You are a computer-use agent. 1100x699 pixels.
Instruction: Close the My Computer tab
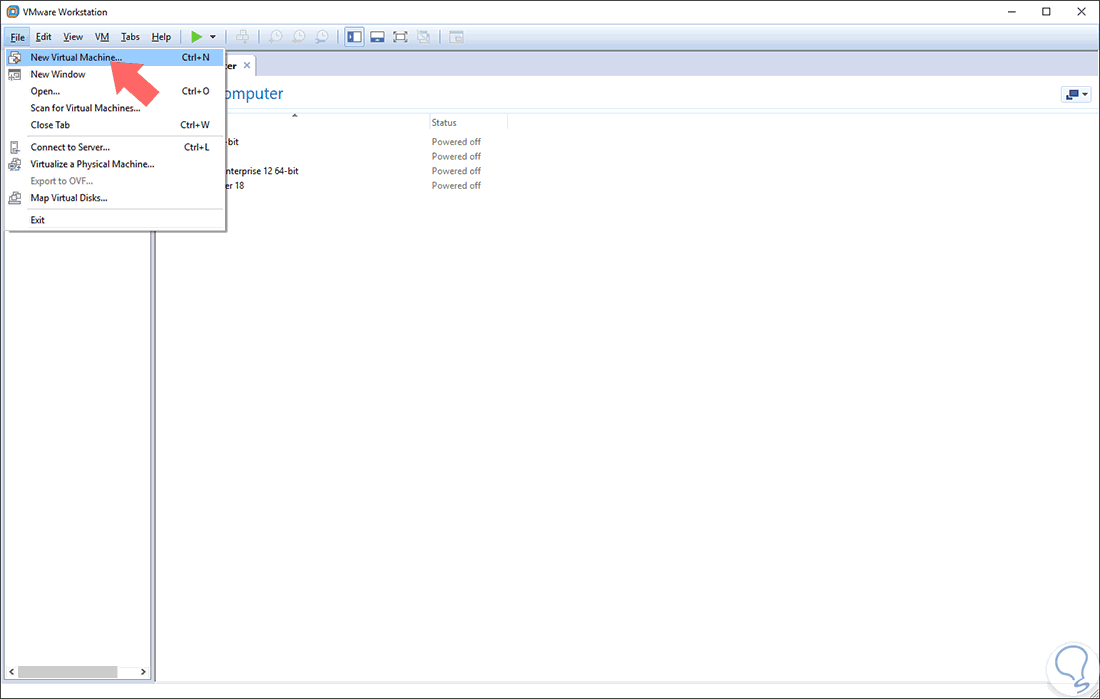(x=247, y=65)
